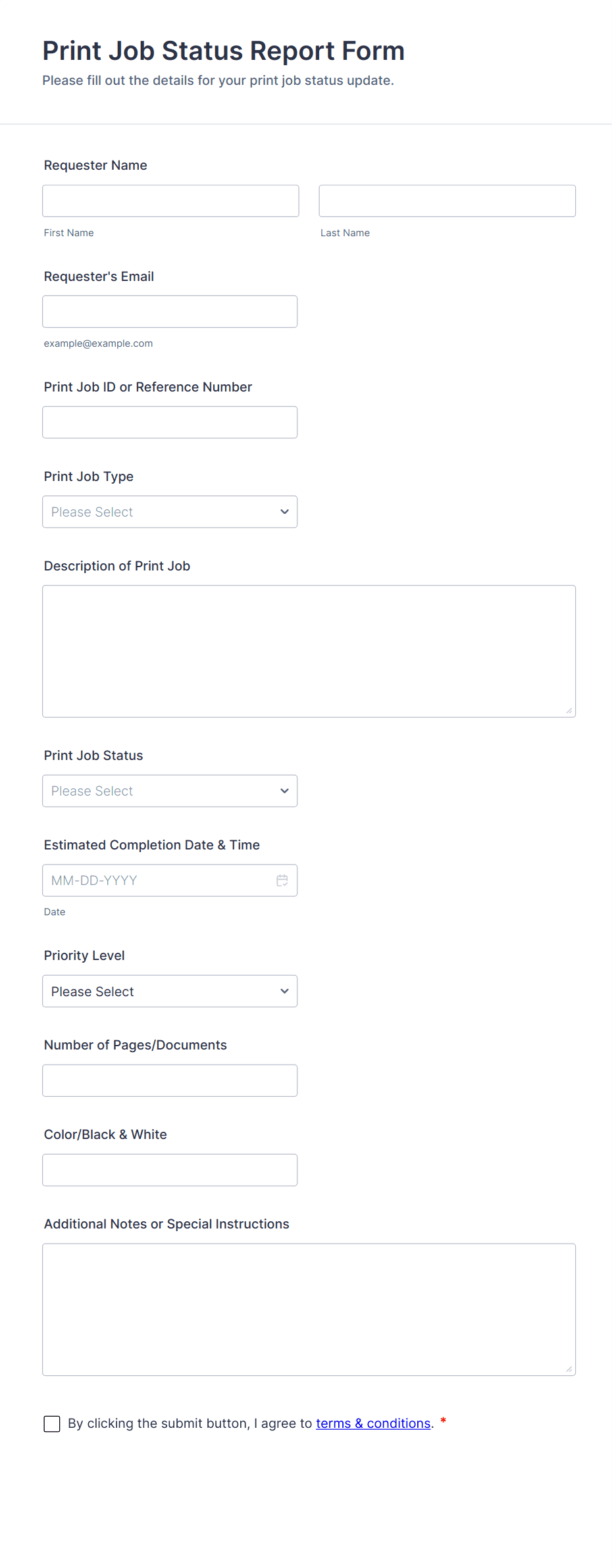Open the Print Job Type dropdown
612x1568 pixels.
(x=170, y=512)
